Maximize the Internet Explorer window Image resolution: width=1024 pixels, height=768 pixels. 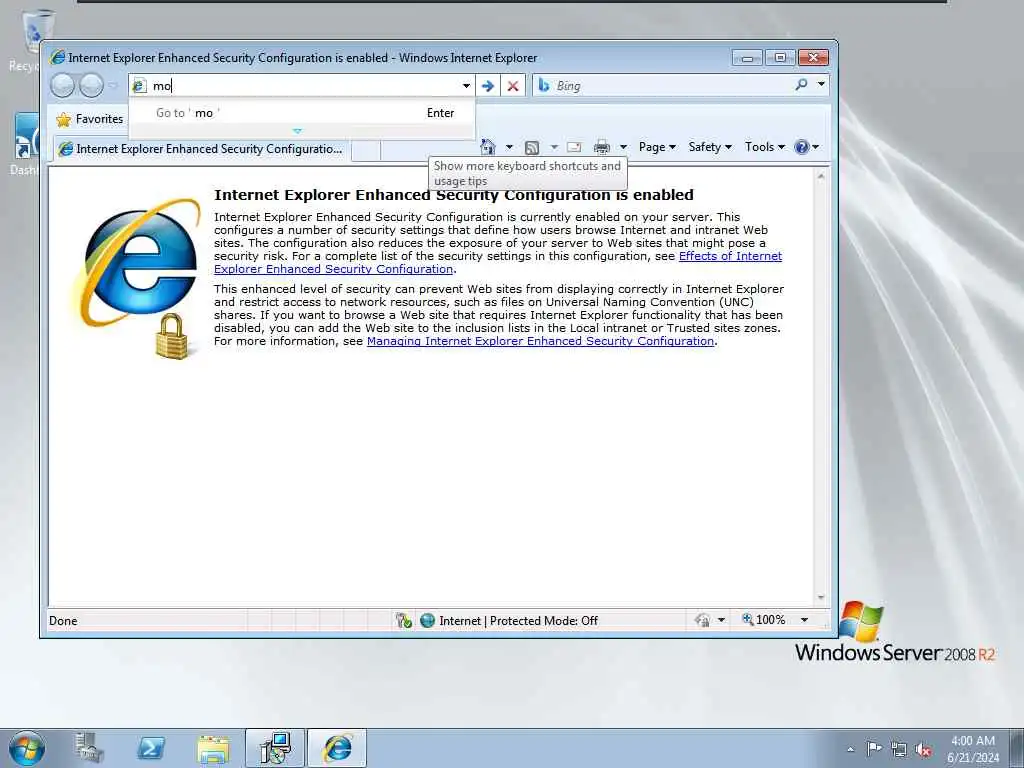pyautogui.click(x=780, y=58)
